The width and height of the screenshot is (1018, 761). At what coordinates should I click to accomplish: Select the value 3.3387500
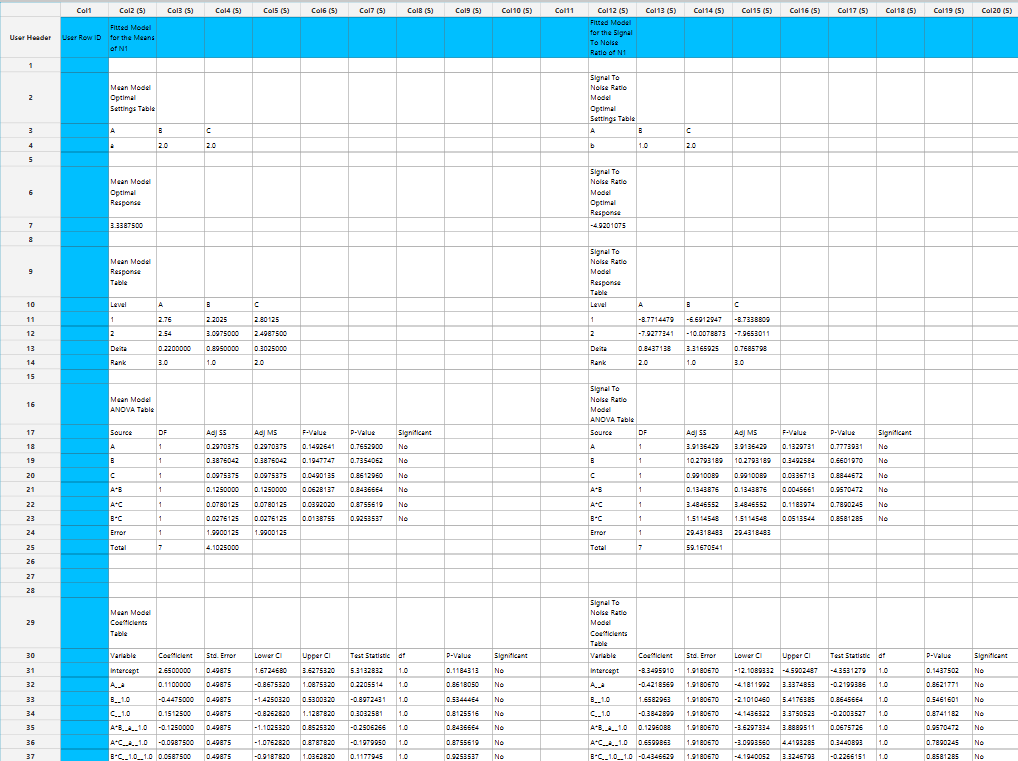[132, 225]
